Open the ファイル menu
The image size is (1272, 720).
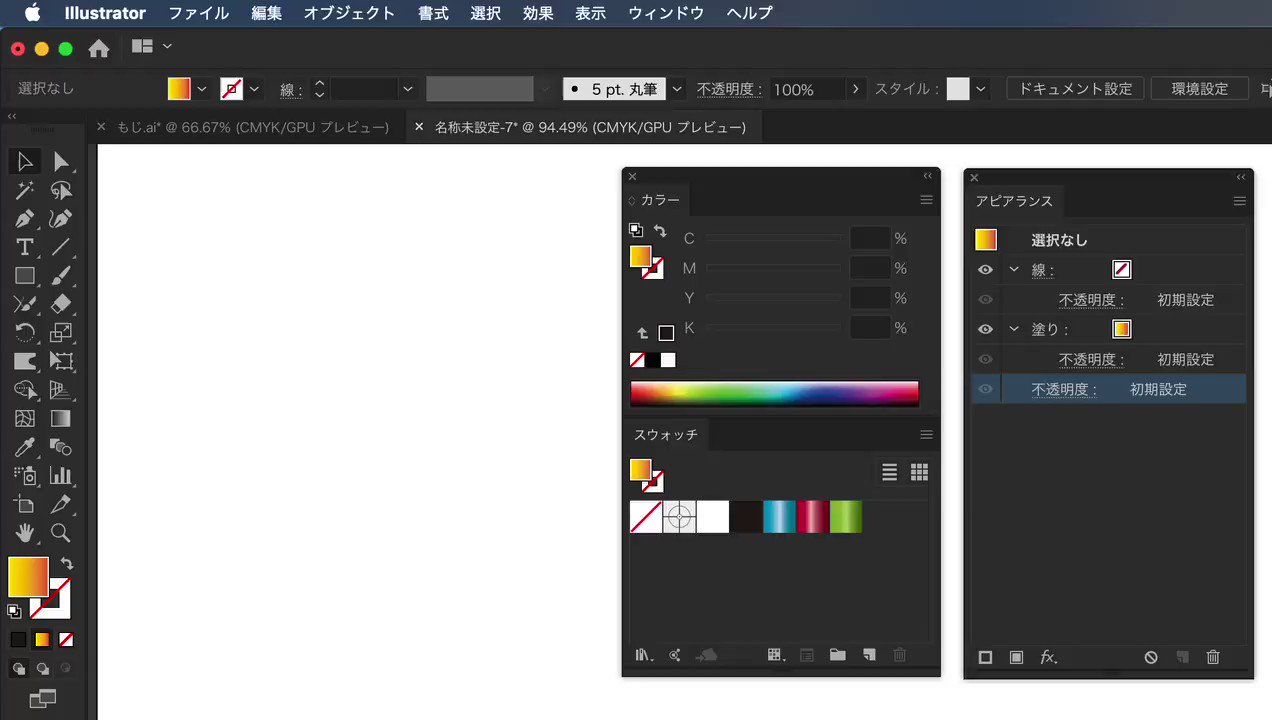[x=198, y=13]
